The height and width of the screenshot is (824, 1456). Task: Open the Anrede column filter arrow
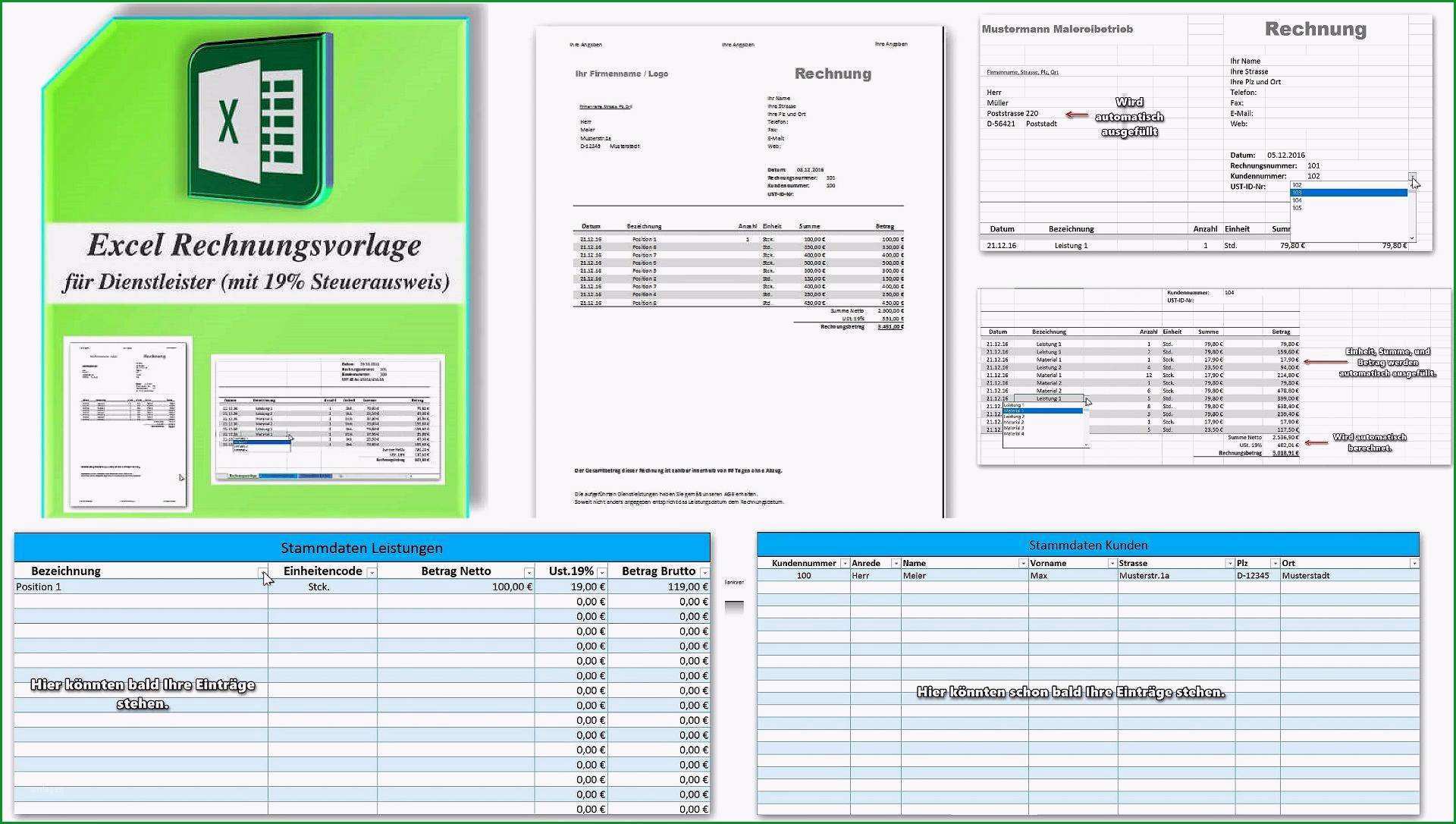896,564
